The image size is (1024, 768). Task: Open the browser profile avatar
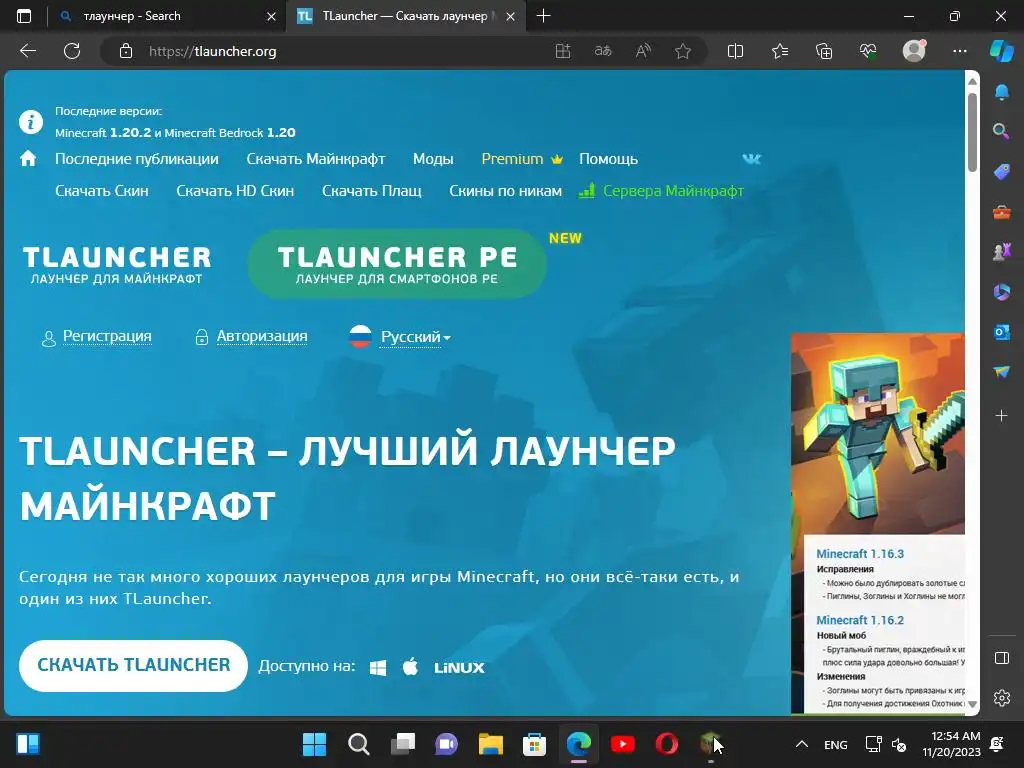914,51
